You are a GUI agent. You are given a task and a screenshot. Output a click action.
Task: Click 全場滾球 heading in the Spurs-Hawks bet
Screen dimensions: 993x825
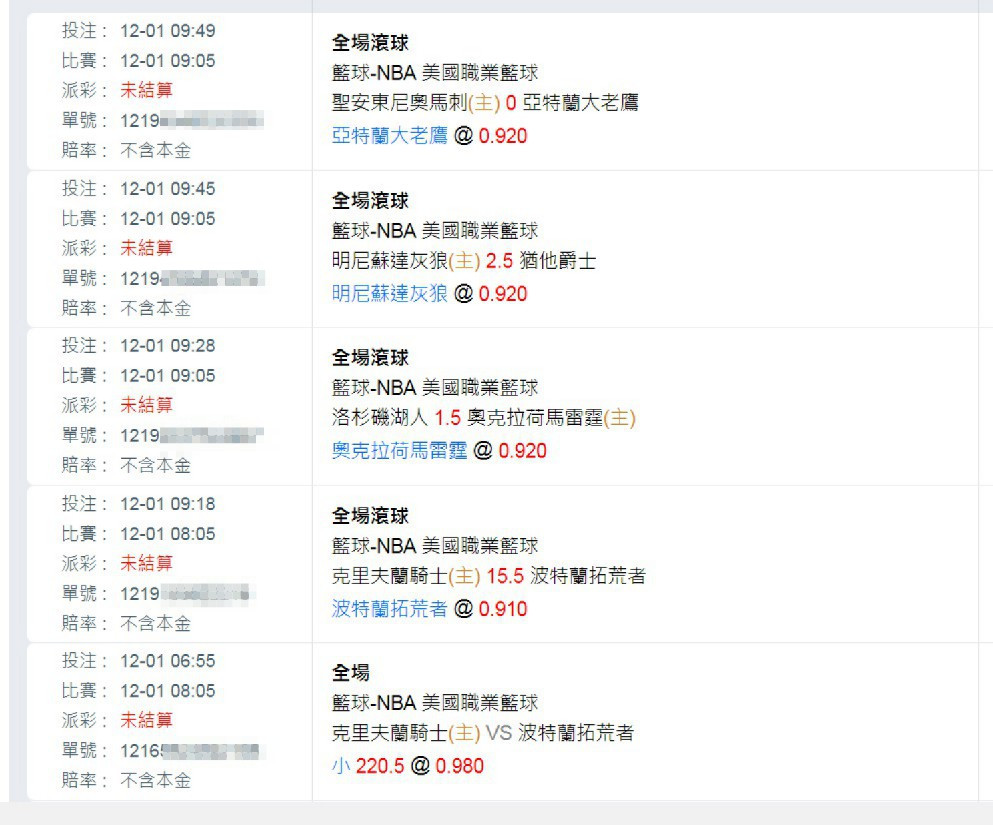pyautogui.click(x=370, y=43)
